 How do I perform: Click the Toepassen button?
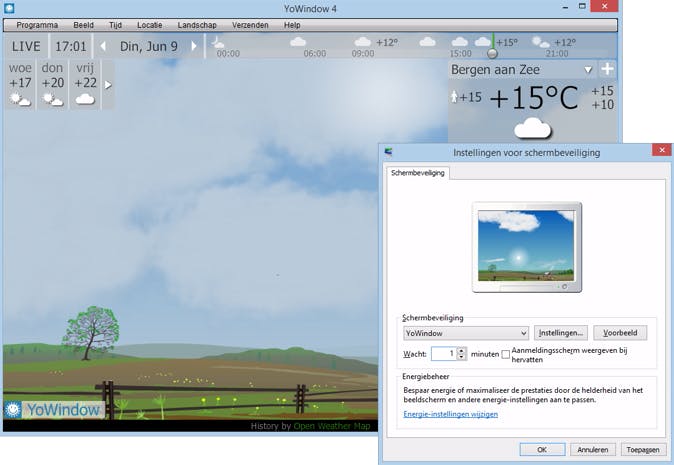643,450
